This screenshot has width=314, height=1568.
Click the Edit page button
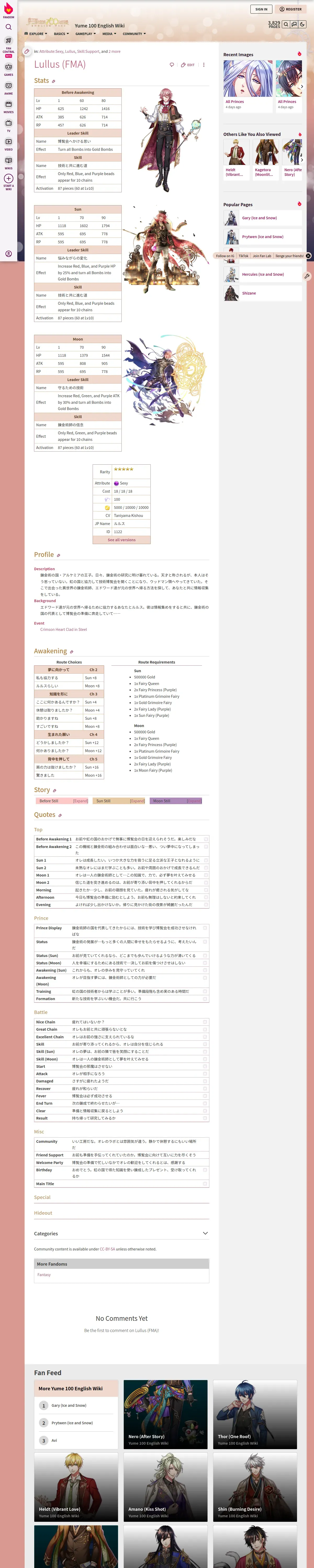(188, 65)
